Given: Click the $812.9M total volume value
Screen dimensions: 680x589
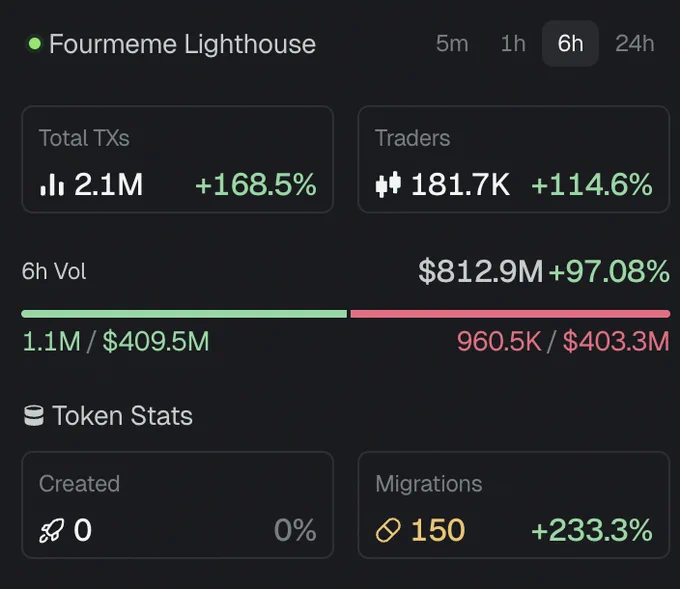Looking at the screenshot, I should (480, 272).
